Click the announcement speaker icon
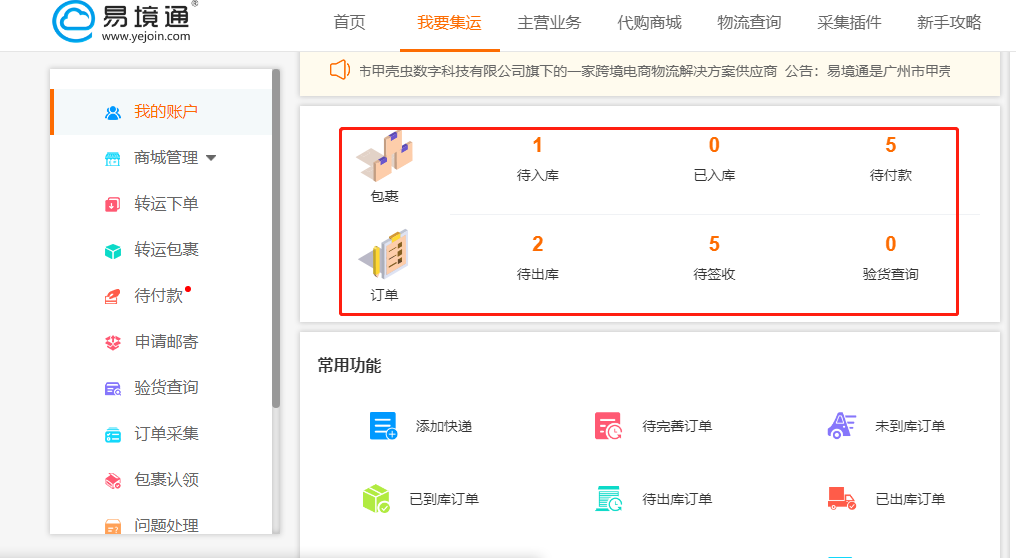Screen dimensions: 1016x558 pyautogui.click(x=340, y=70)
